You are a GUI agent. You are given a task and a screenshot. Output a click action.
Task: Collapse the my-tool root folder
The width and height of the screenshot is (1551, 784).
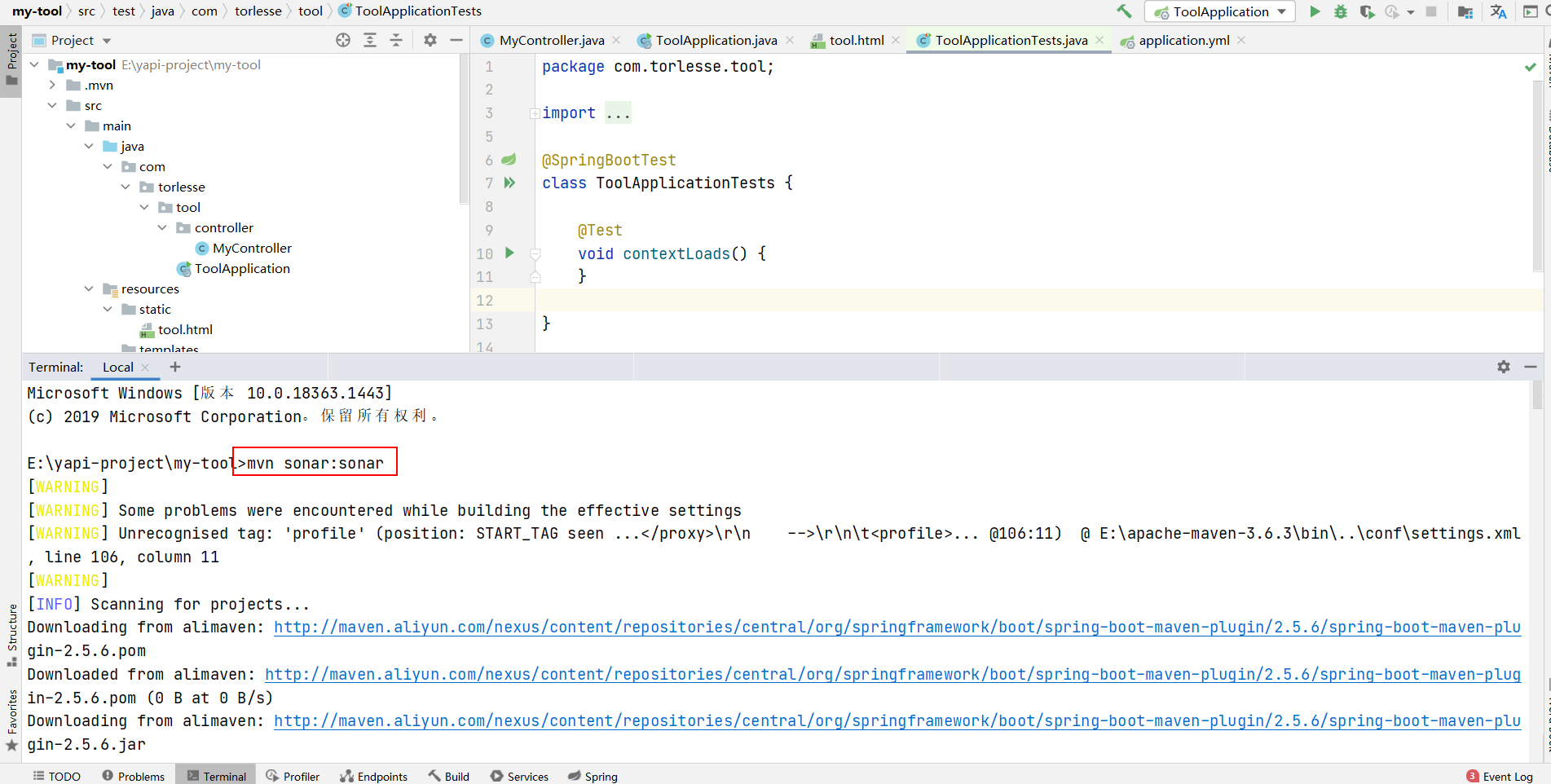(x=34, y=64)
